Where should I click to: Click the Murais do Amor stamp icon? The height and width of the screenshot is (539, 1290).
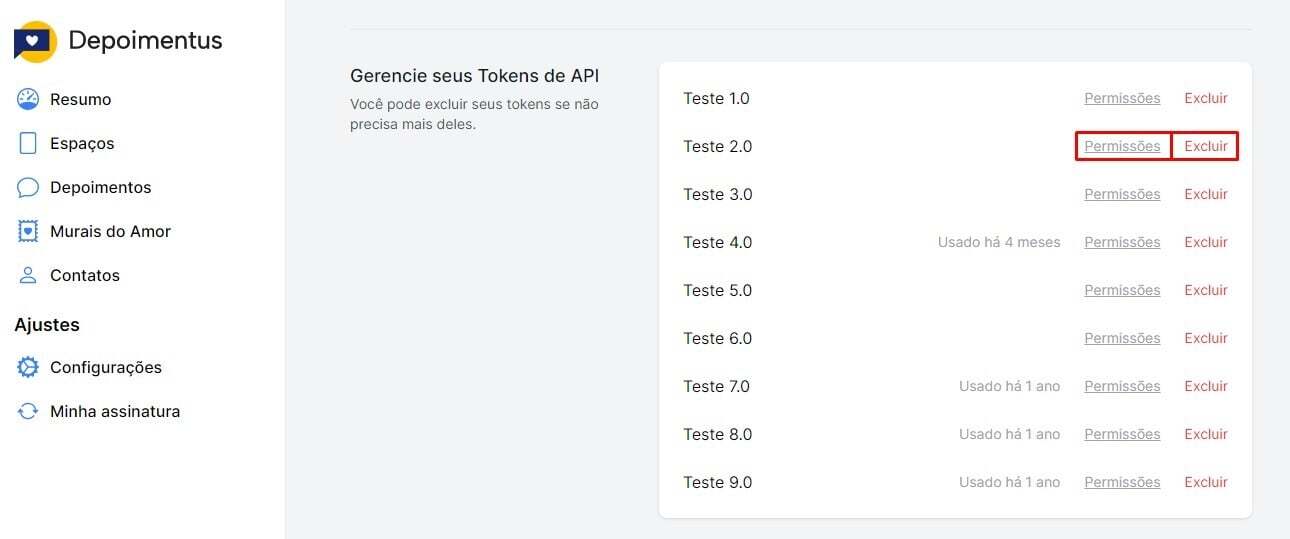pos(28,231)
